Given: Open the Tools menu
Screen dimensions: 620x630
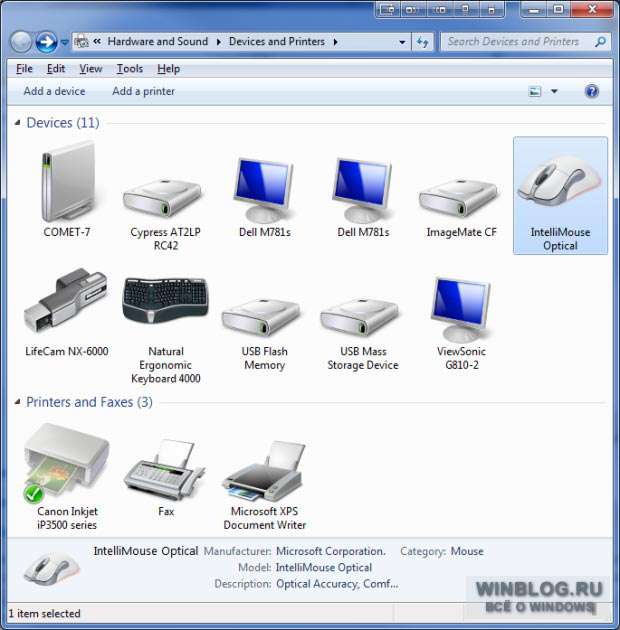Looking at the screenshot, I should click(130, 69).
